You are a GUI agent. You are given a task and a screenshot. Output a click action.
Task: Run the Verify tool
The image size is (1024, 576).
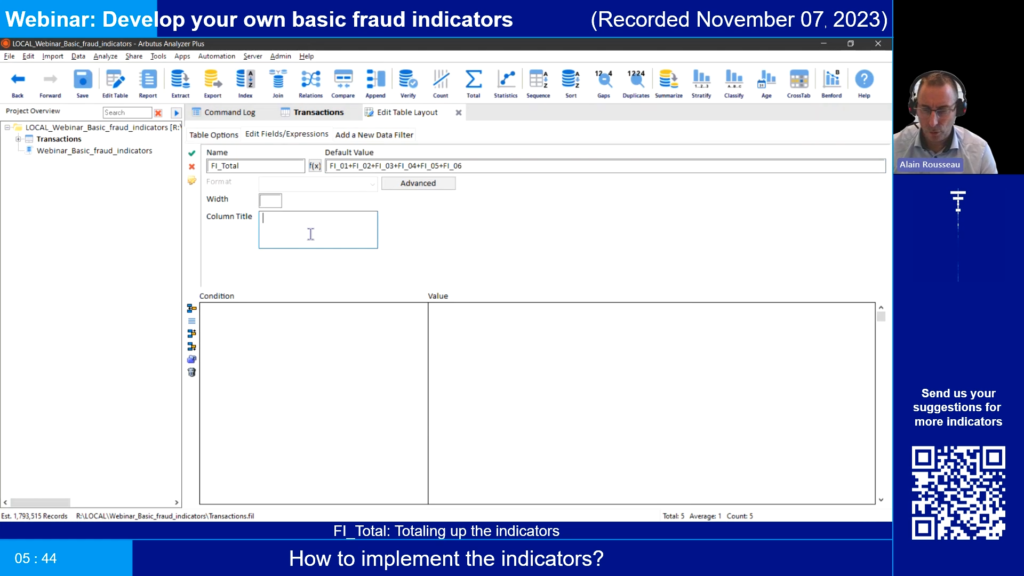[408, 84]
